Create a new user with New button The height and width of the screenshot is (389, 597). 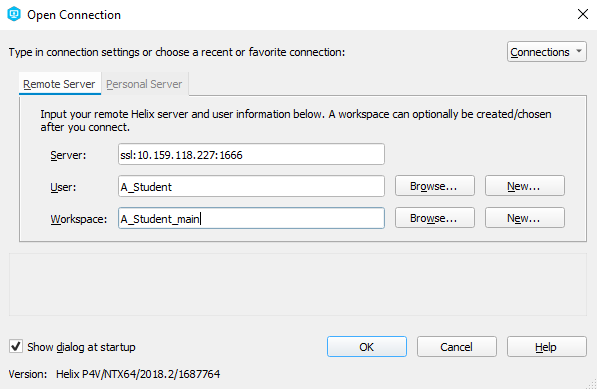coord(525,186)
